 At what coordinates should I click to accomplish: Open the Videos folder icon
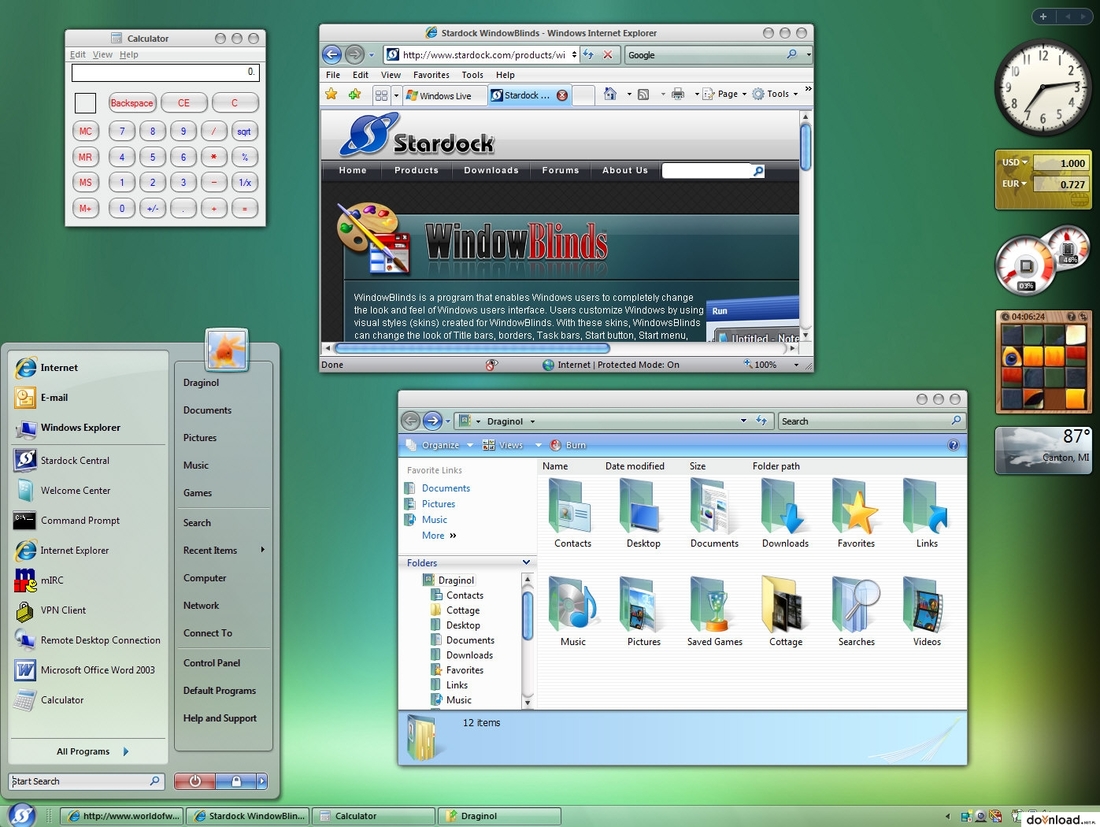(x=926, y=604)
